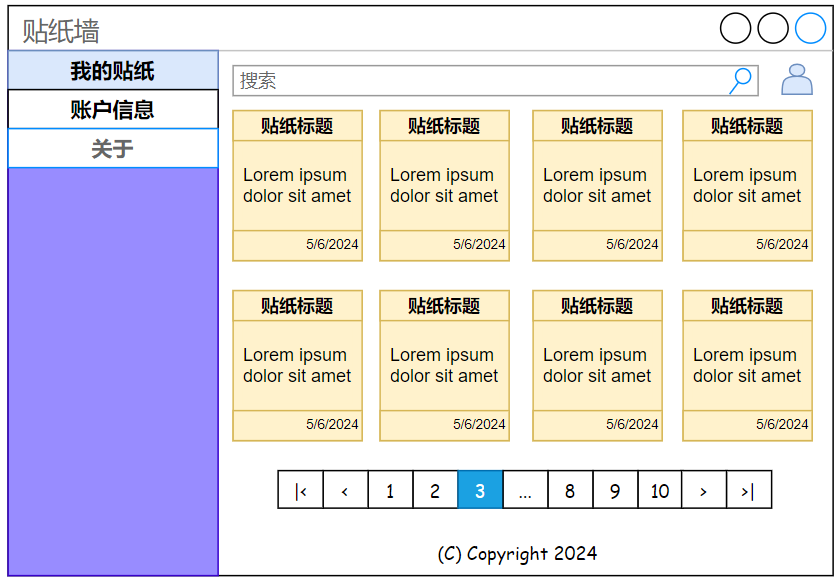Viewport: 839px width, 580px height.
Task: Jump to last page with >| button
Action: pos(749,490)
